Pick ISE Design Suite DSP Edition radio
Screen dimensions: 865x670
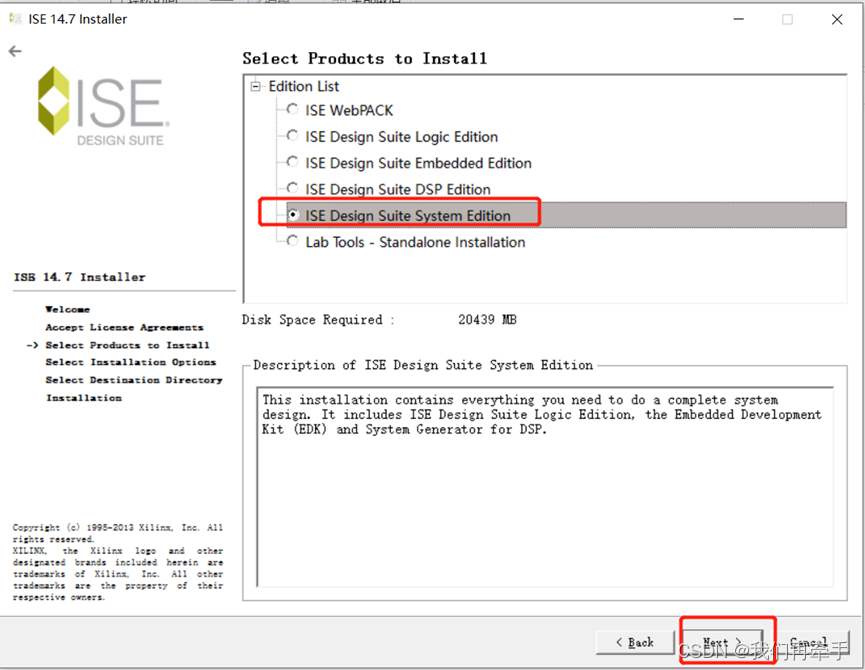(292, 189)
